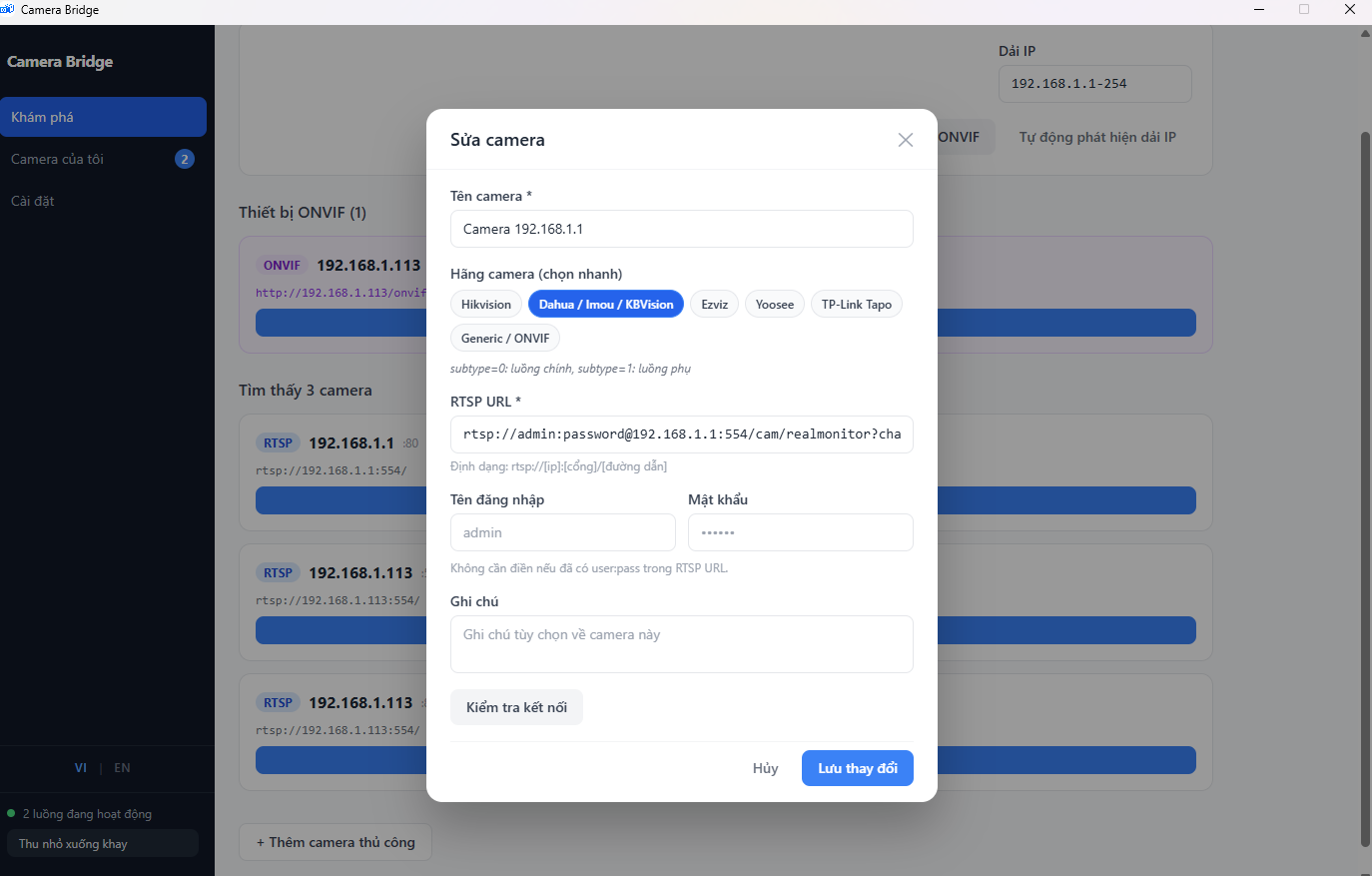The width and height of the screenshot is (1372, 876).
Task: Select the TP-Link Tapo preset
Action: click(x=857, y=305)
